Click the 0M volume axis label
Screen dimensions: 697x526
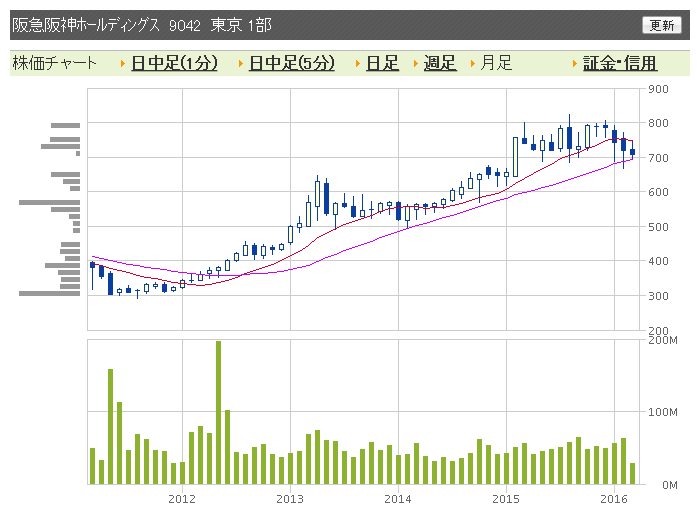[670, 485]
